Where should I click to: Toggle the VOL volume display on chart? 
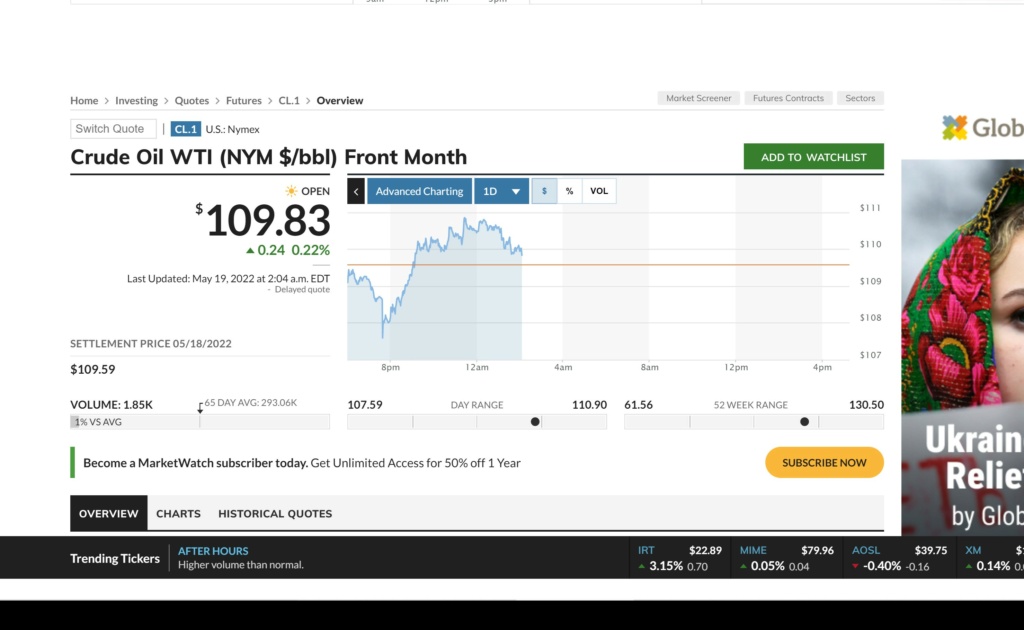(599, 191)
